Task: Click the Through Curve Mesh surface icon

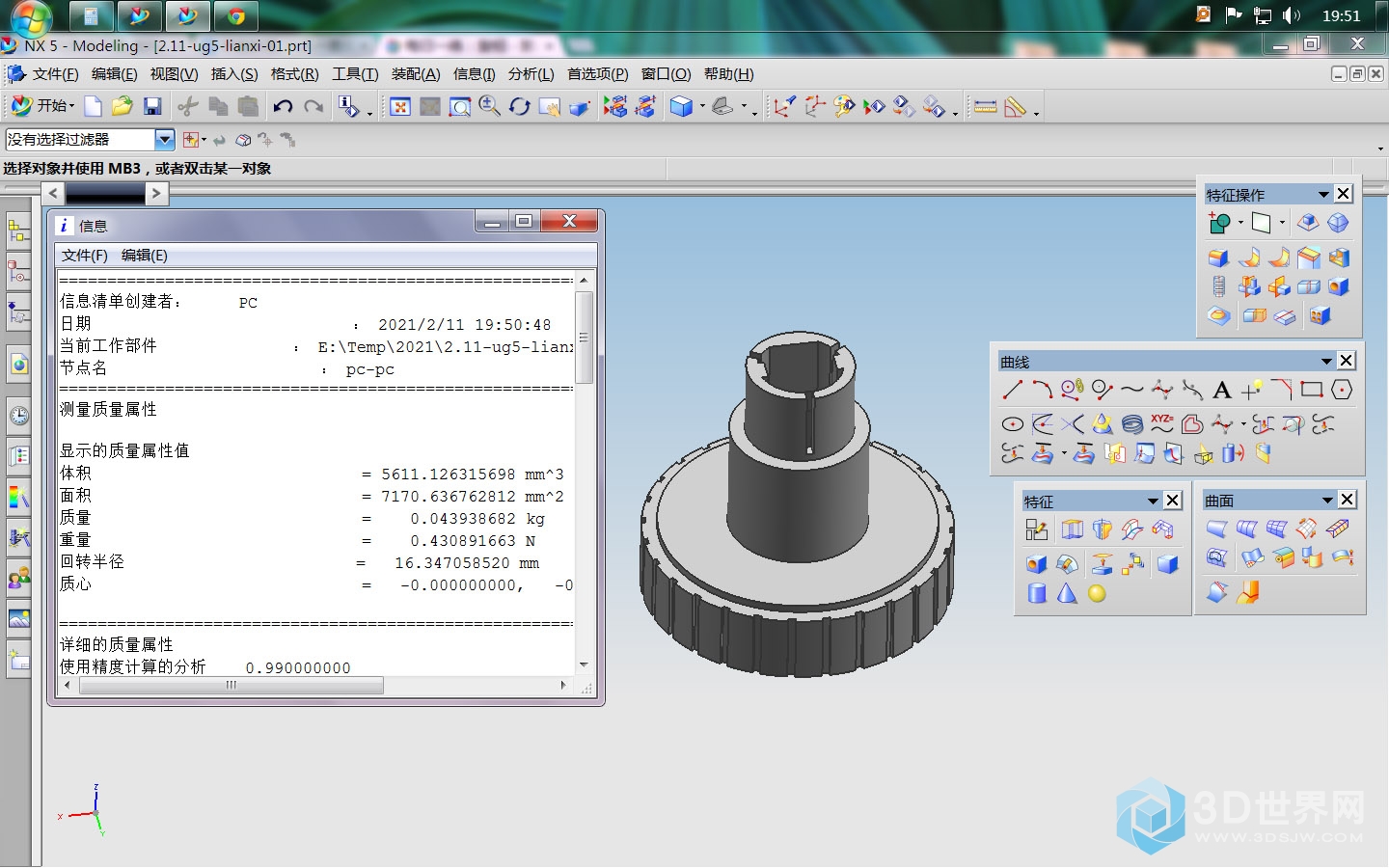Action: [1276, 529]
